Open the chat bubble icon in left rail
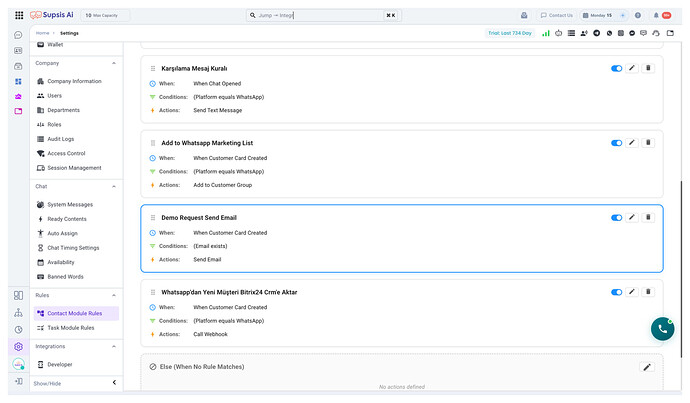This screenshot has height=403, width=690. click(18, 35)
